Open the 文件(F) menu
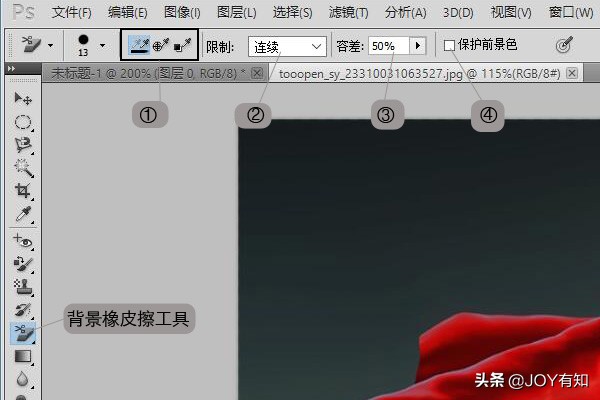Screen dimensions: 600x400 click(x=72, y=13)
